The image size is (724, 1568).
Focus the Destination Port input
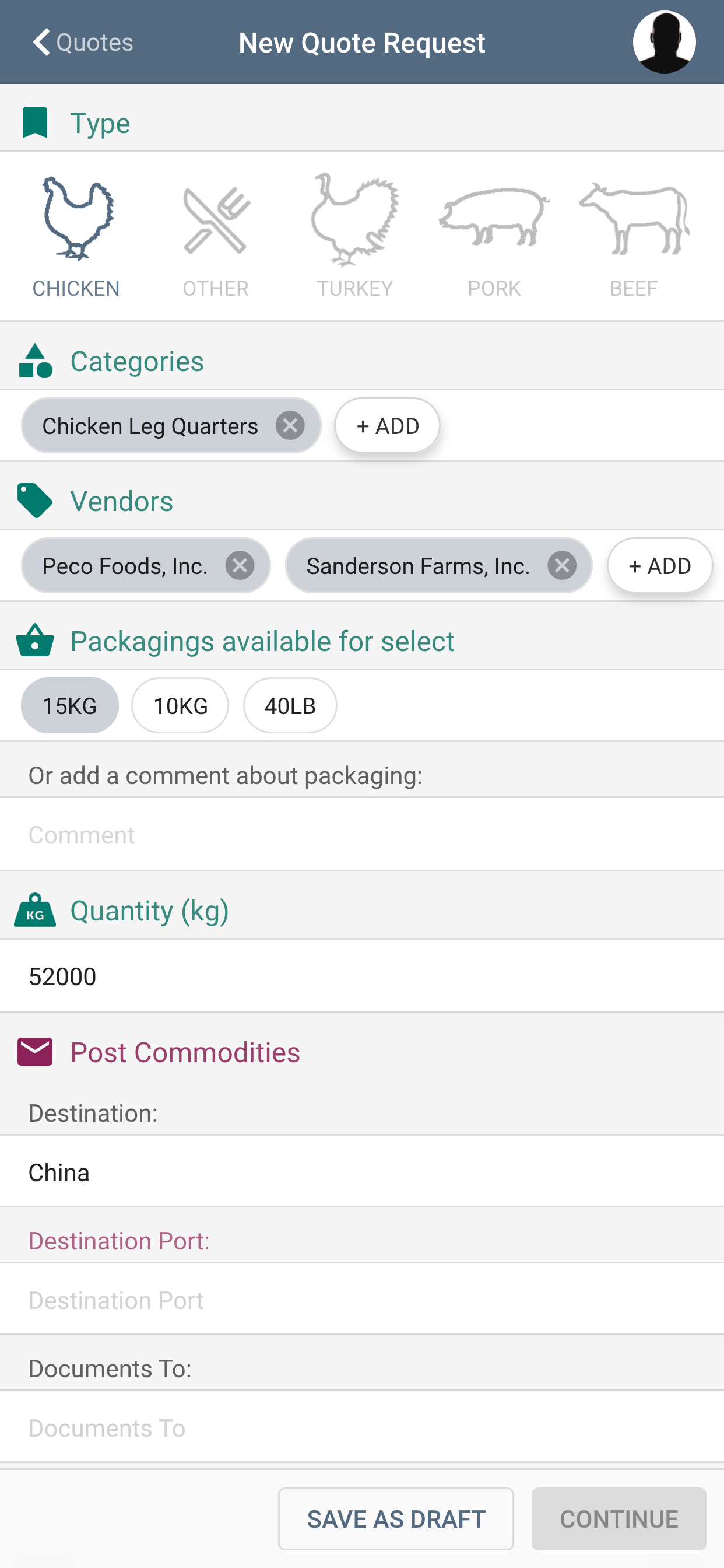362,1300
